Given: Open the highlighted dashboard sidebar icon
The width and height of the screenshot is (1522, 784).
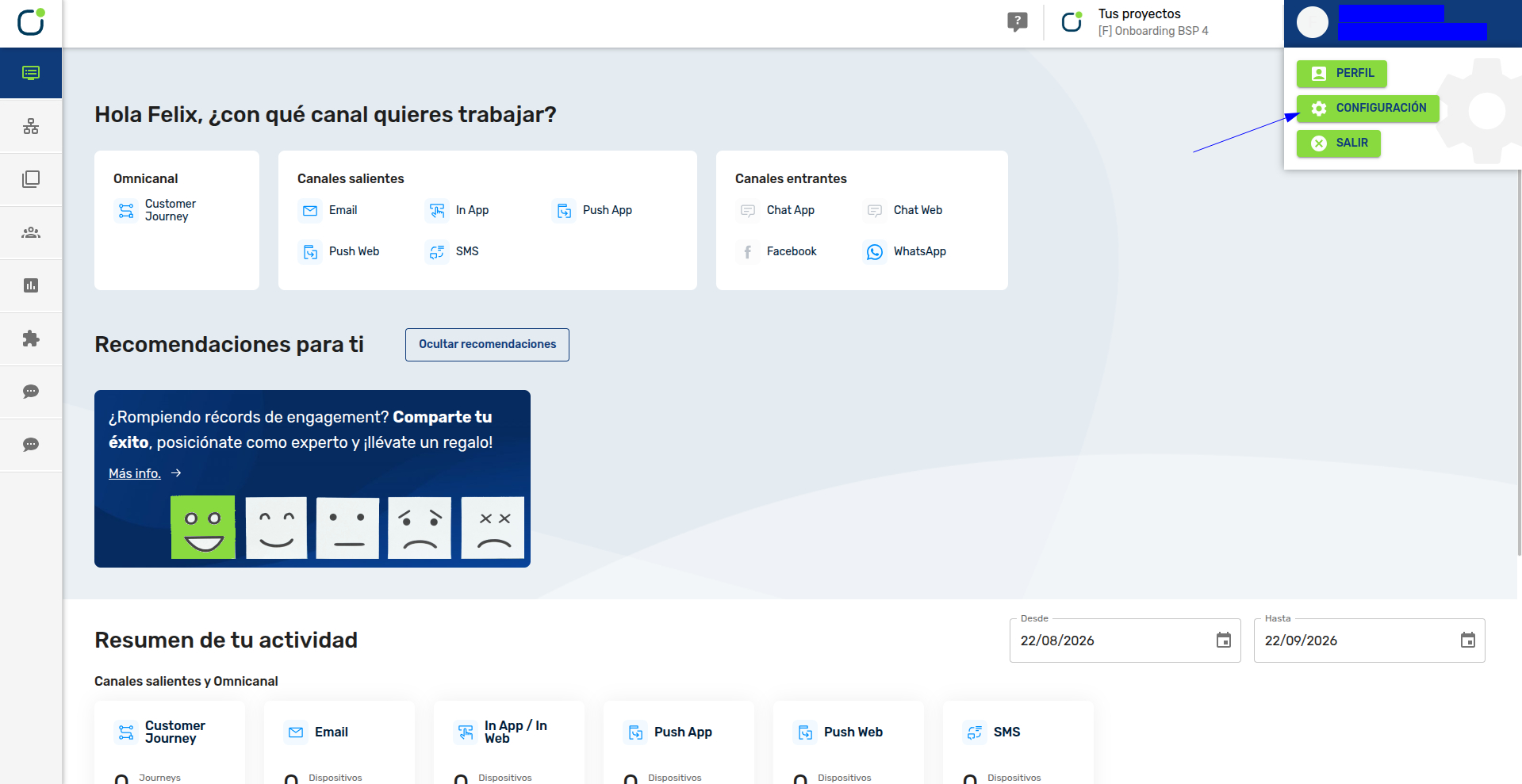Looking at the screenshot, I should 31,73.
